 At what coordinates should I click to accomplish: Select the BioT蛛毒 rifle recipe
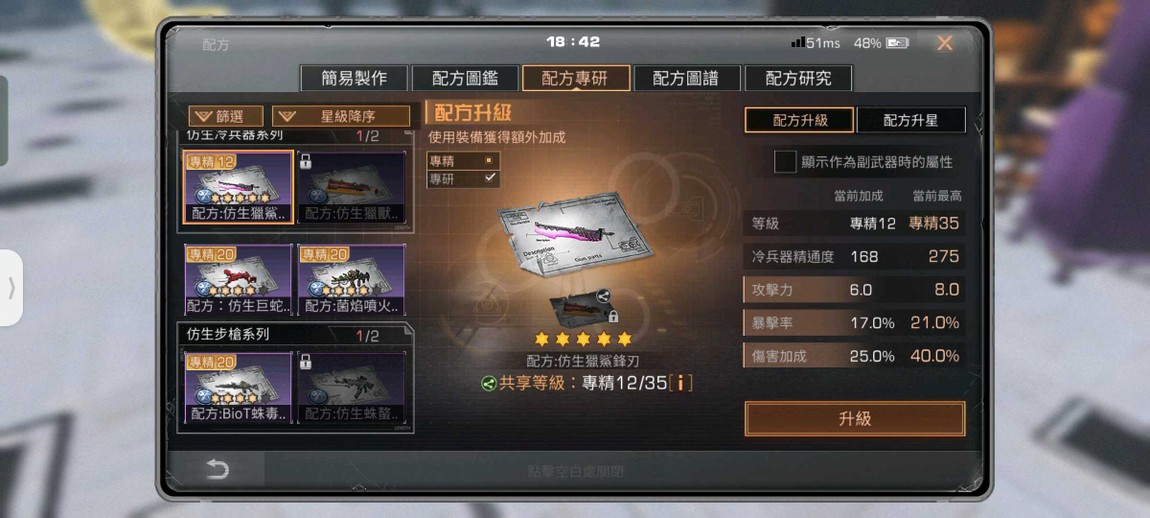point(238,387)
